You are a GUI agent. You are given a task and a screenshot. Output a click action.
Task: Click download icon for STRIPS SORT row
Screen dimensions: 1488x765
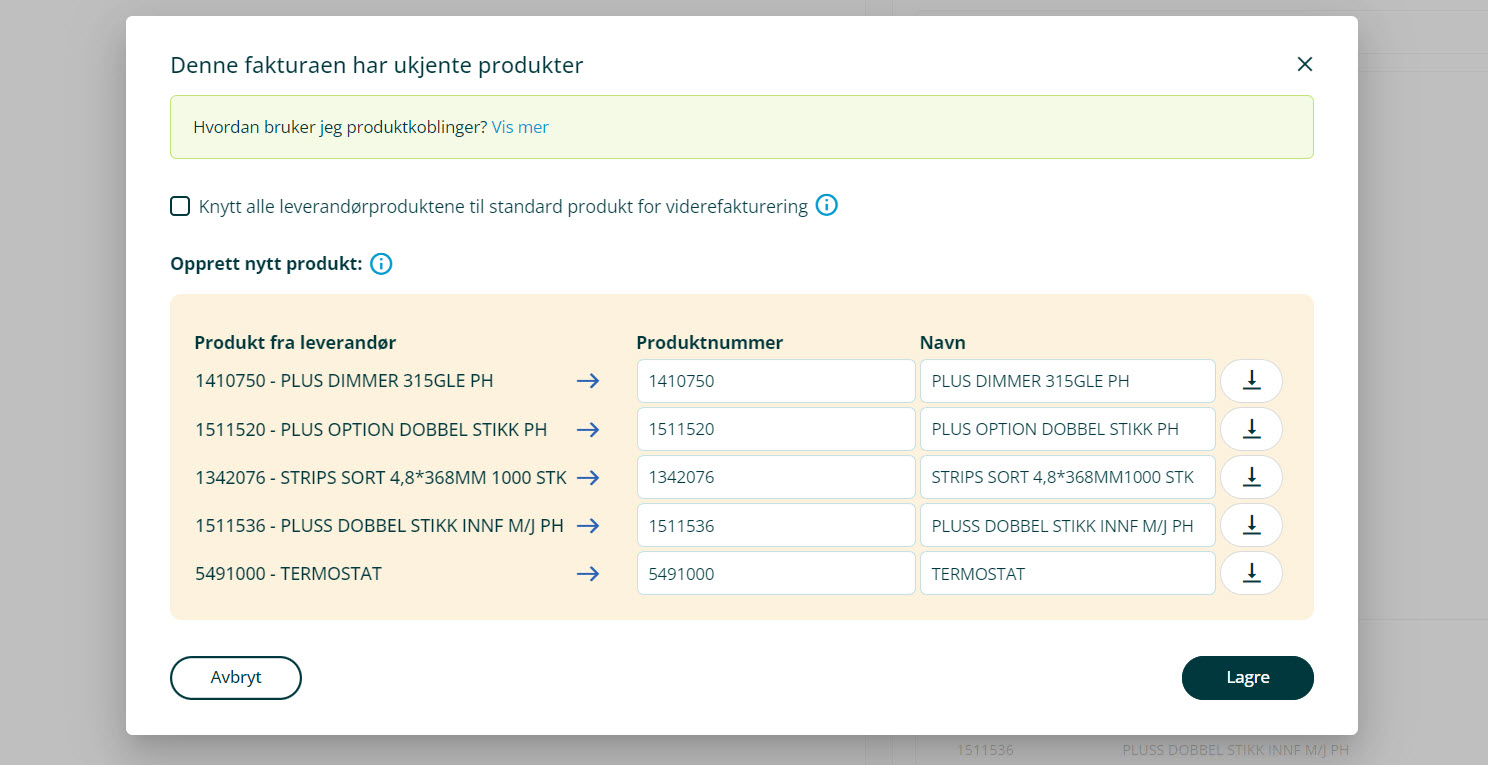point(1251,477)
